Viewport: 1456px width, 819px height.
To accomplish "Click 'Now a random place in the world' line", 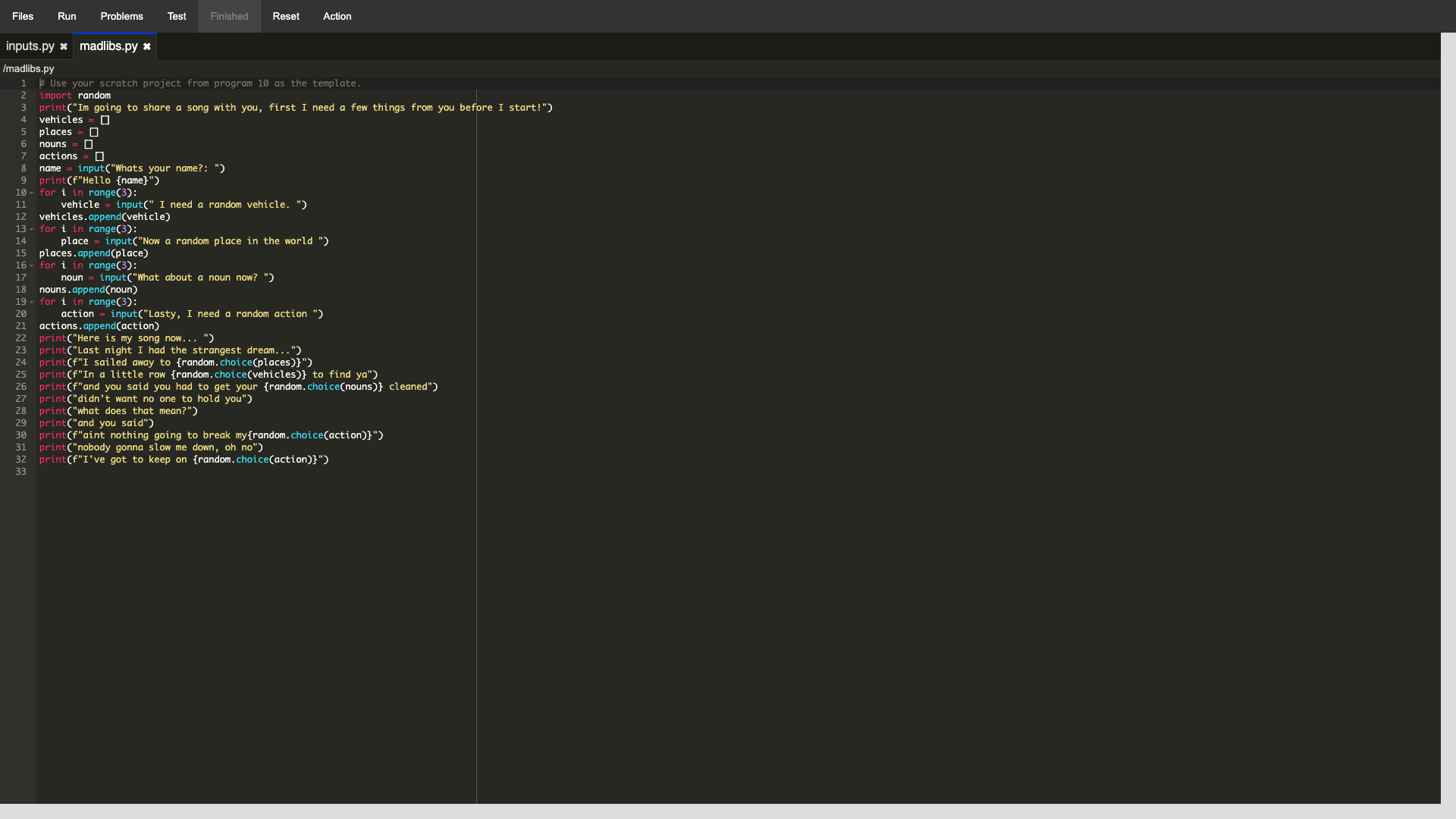I will point(195,241).
